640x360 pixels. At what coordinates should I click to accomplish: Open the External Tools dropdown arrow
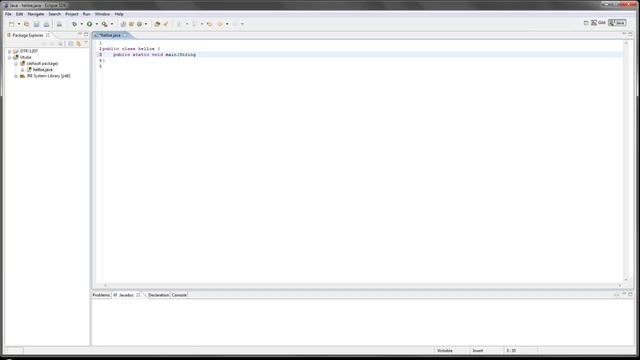112,24
